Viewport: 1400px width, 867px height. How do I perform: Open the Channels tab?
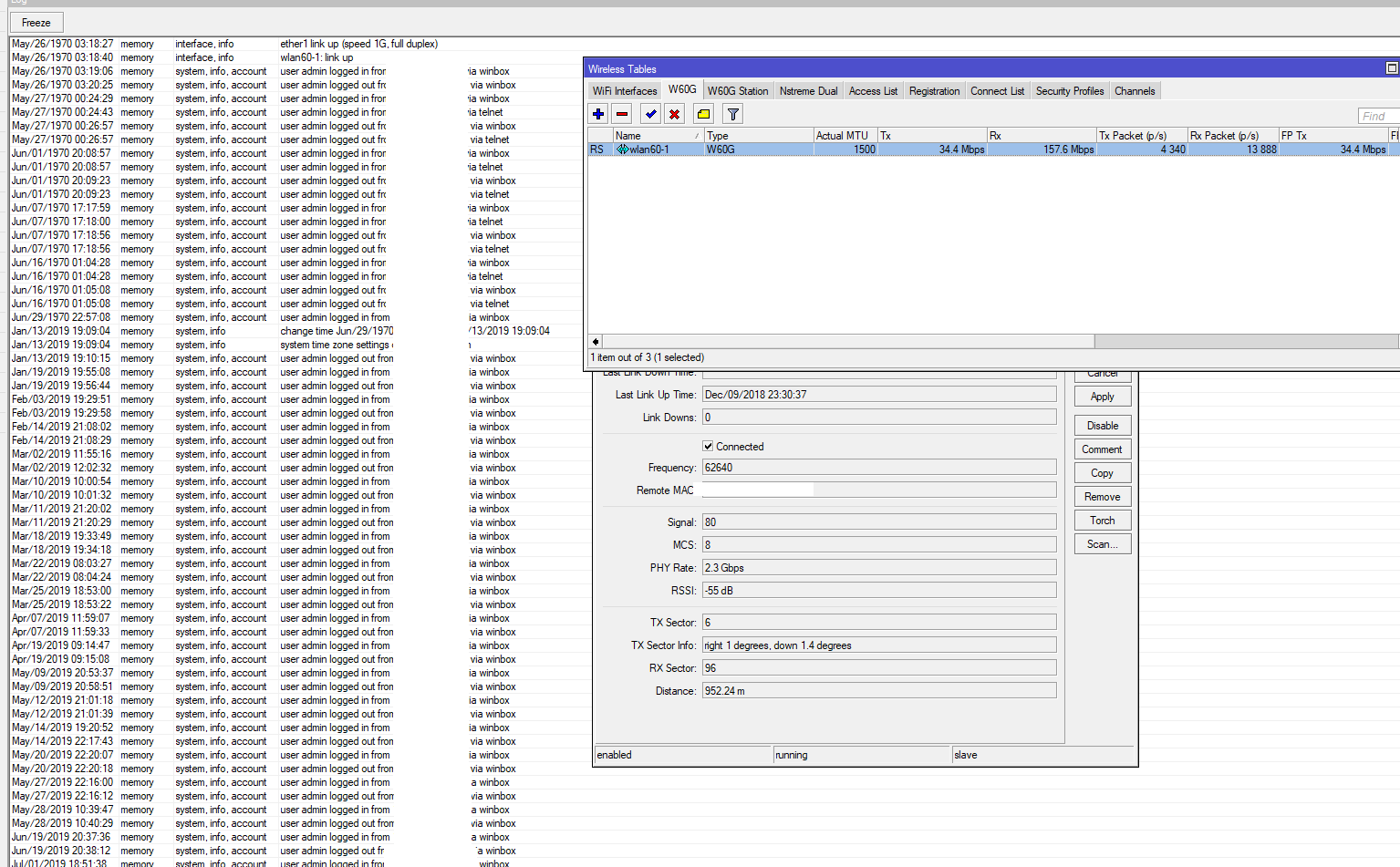coord(1135,91)
